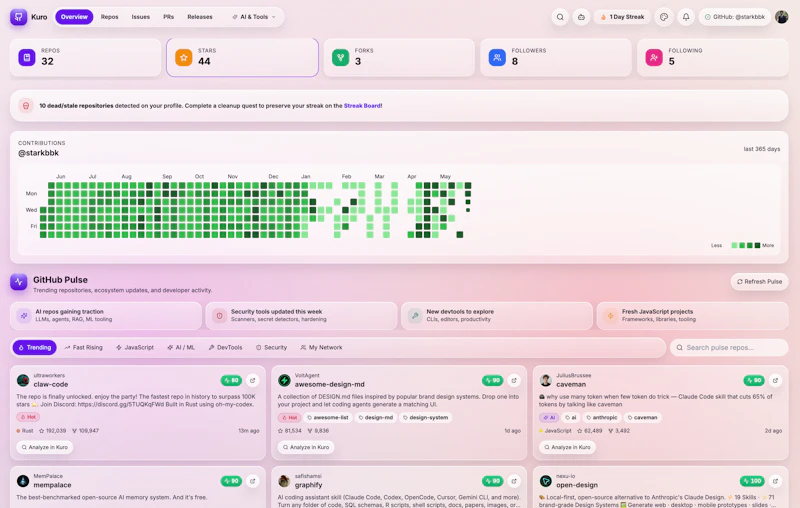The width and height of the screenshot is (800, 508).
Task: Open awesome-design-md external link icon
Action: 514,380
